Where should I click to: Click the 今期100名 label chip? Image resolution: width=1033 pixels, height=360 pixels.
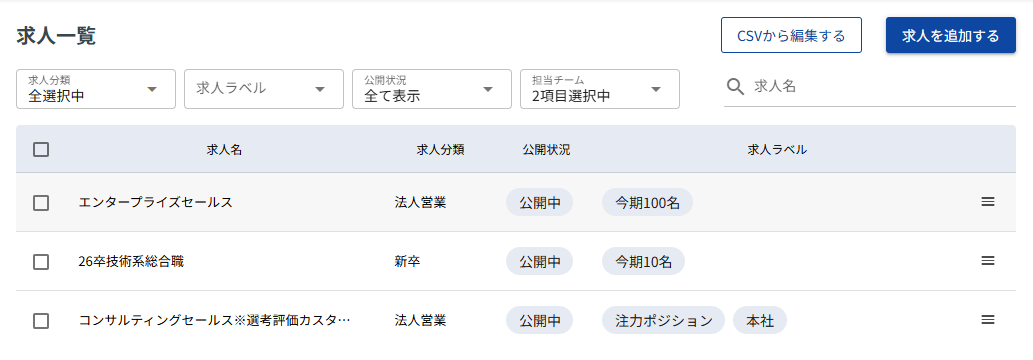pos(647,202)
